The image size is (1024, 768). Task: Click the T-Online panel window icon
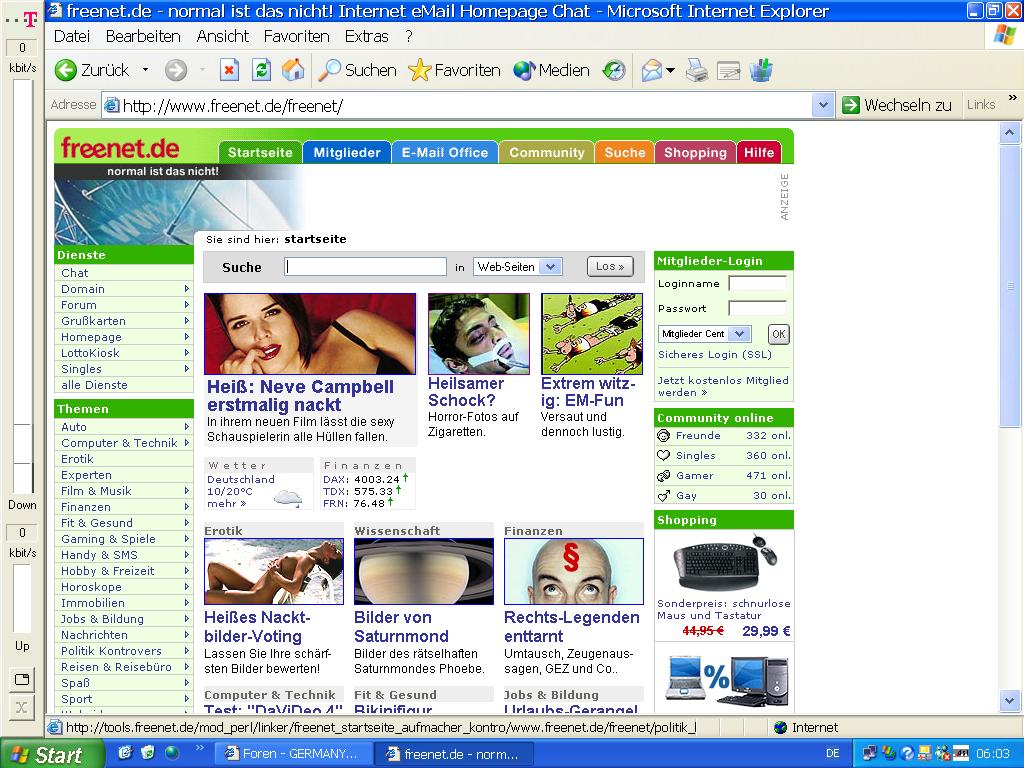coord(22,679)
